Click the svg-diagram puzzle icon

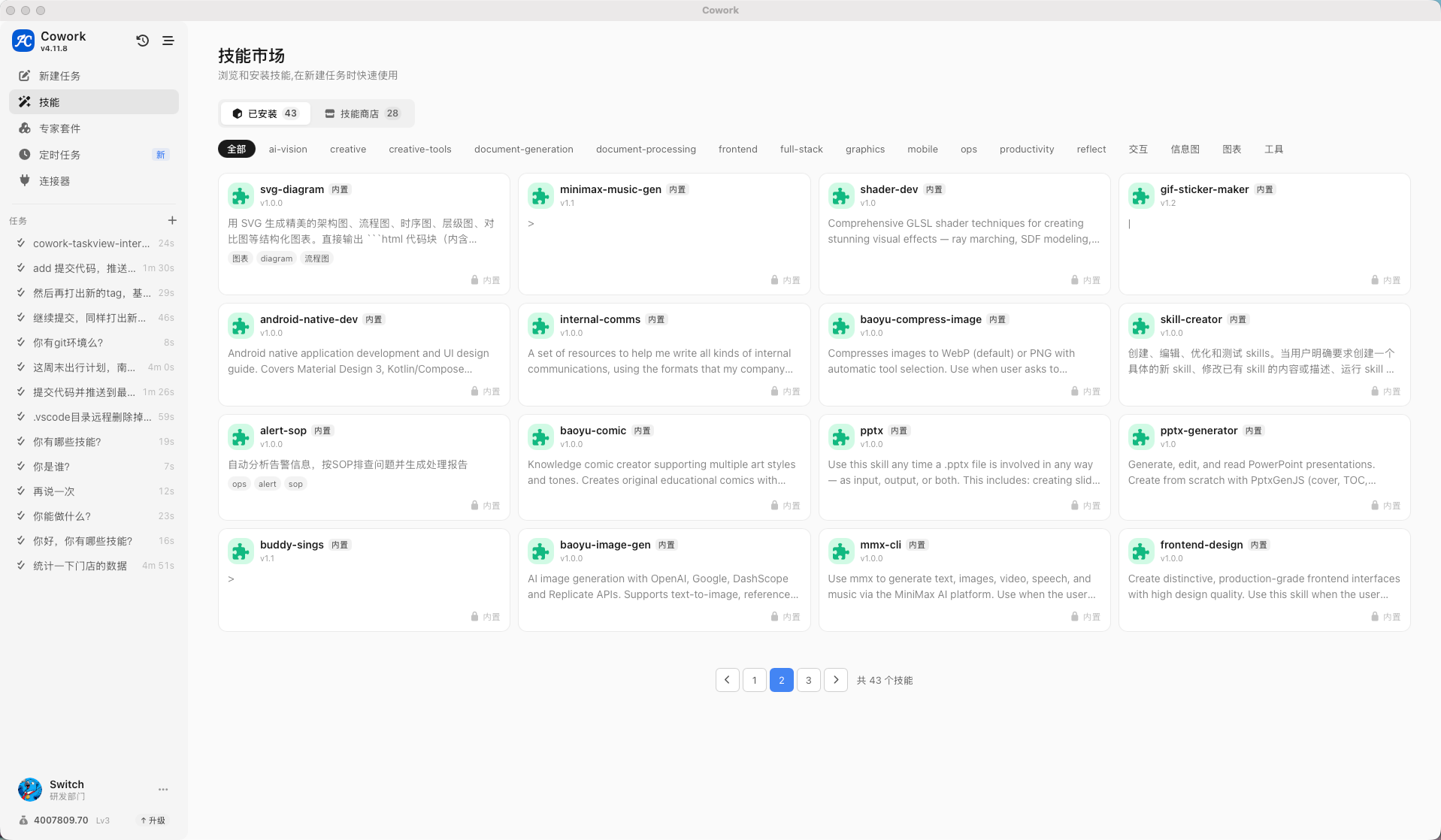point(241,196)
